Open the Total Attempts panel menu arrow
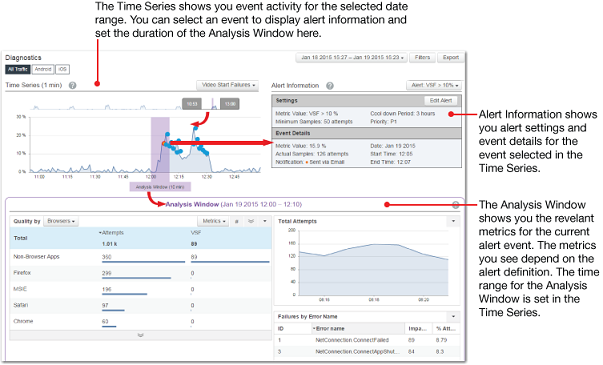Screen dimensions: 603x365 (x=453, y=221)
